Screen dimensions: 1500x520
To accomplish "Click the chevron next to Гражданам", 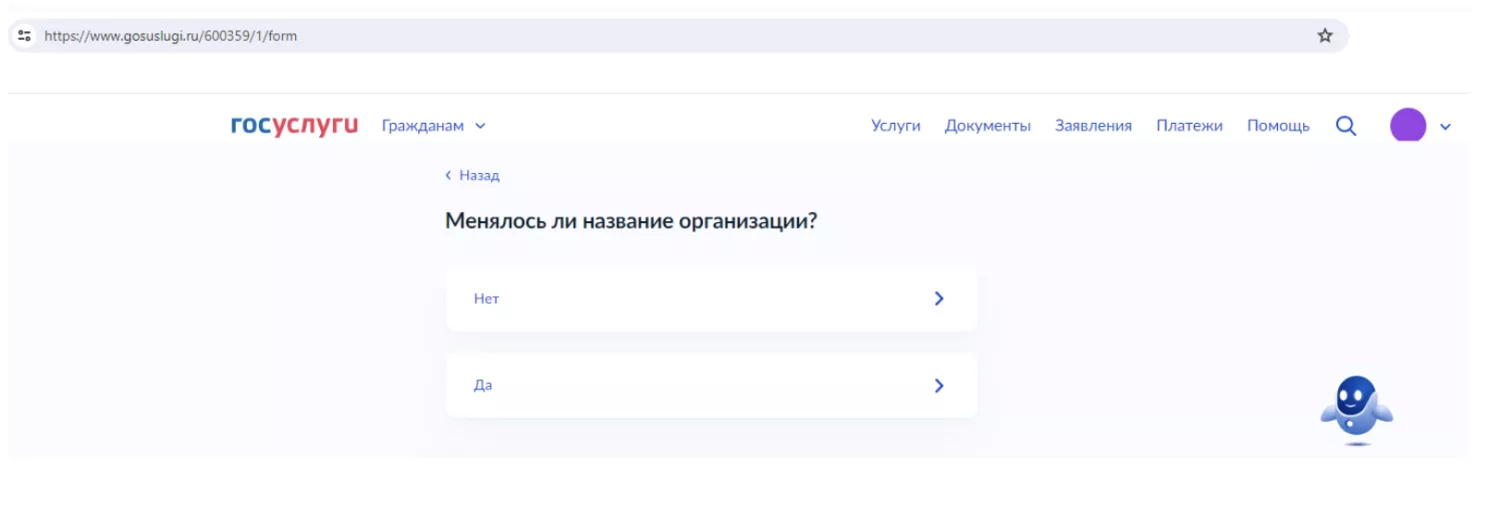I will (x=480, y=127).
